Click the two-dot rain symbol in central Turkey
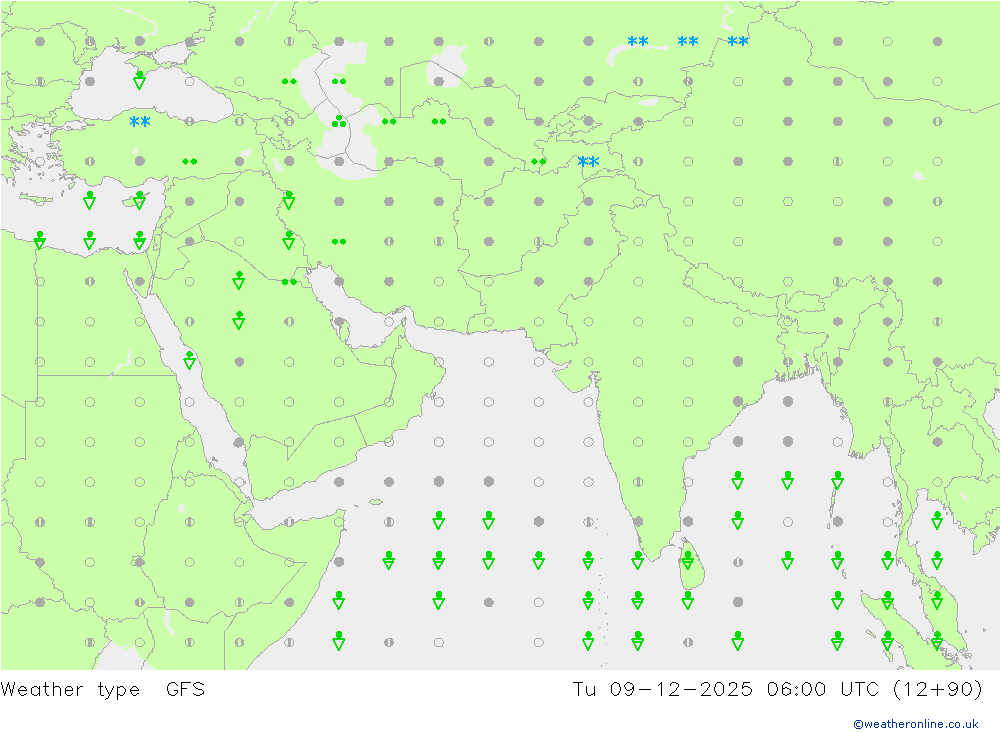1000x733 pixels. pyautogui.click(x=189, y=161)
